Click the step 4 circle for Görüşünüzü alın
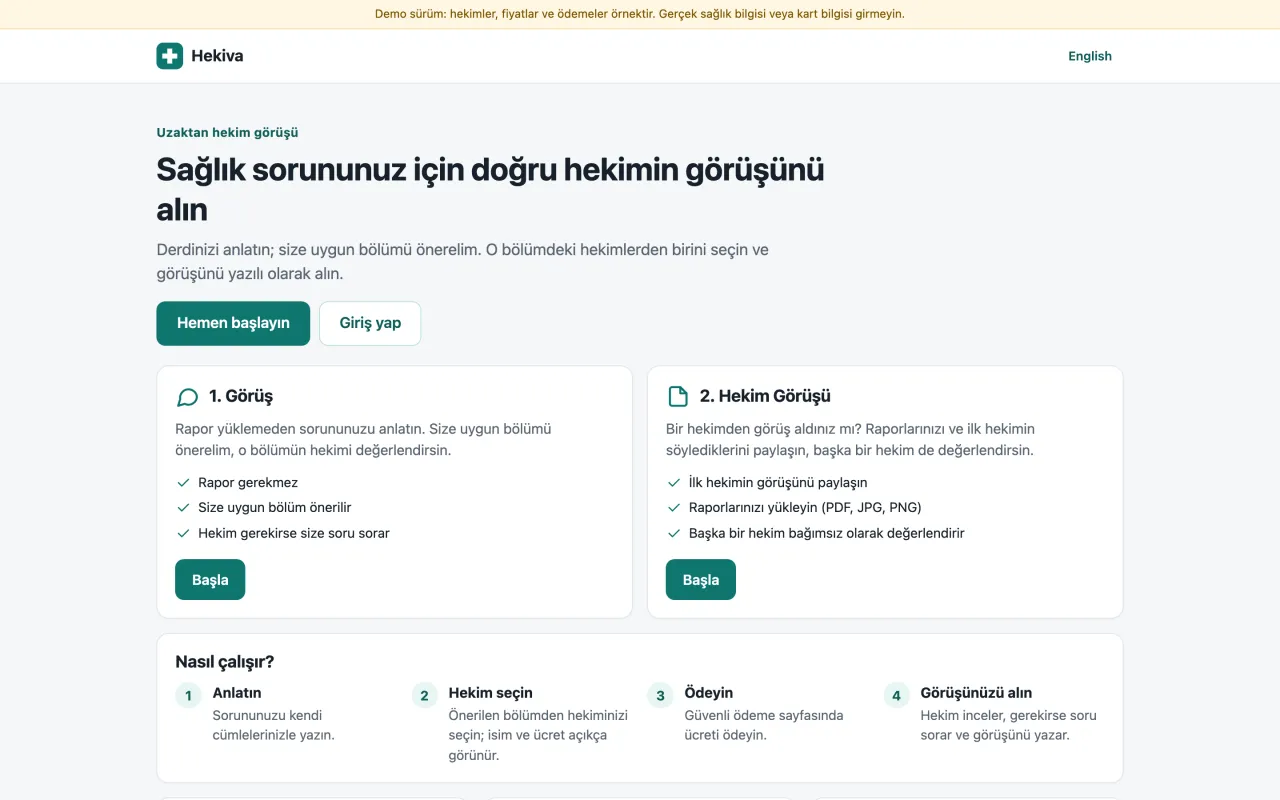Viewport: 1280px width, 800px height. (x=896, y=695)
